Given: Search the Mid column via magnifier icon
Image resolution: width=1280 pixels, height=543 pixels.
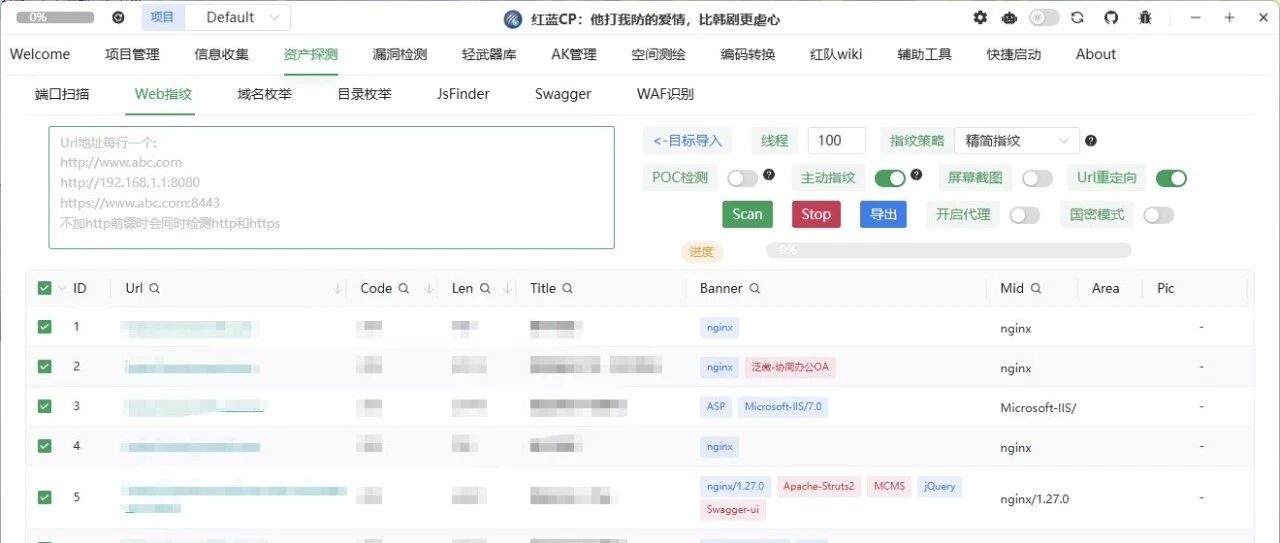Looking at the screenshot, I should (1036, 288).
